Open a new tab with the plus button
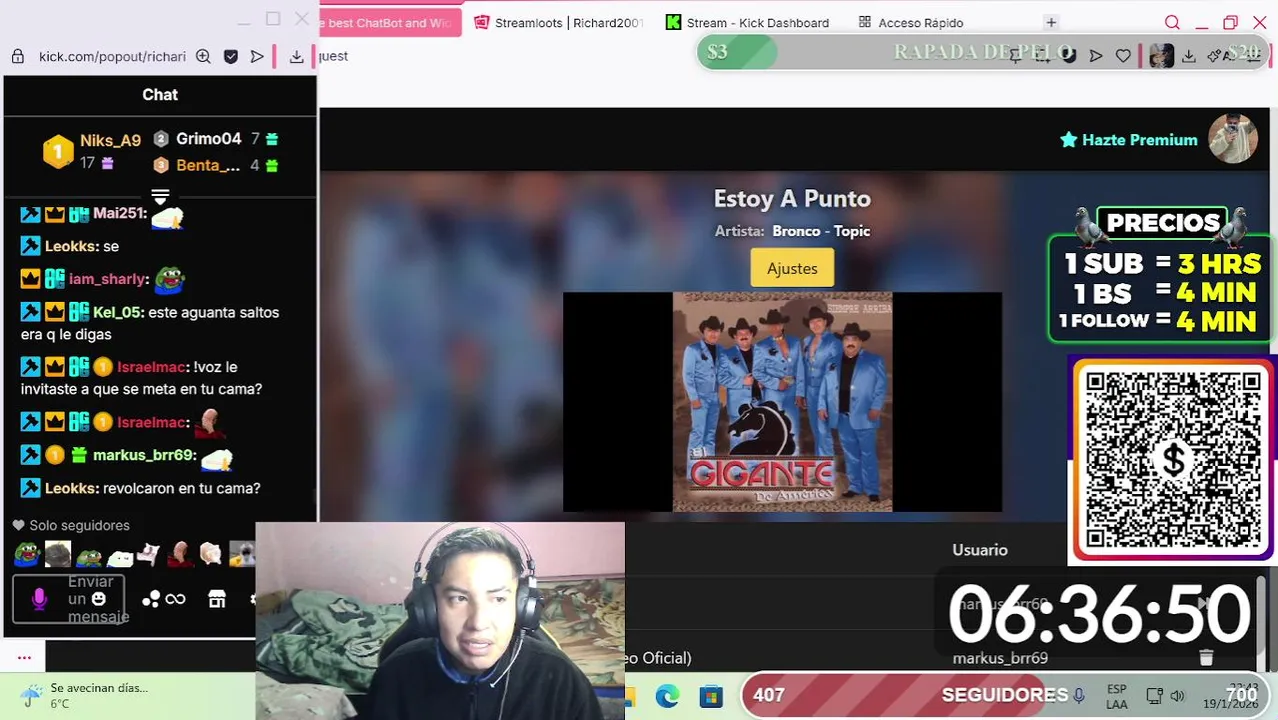 pos(1051,22)
